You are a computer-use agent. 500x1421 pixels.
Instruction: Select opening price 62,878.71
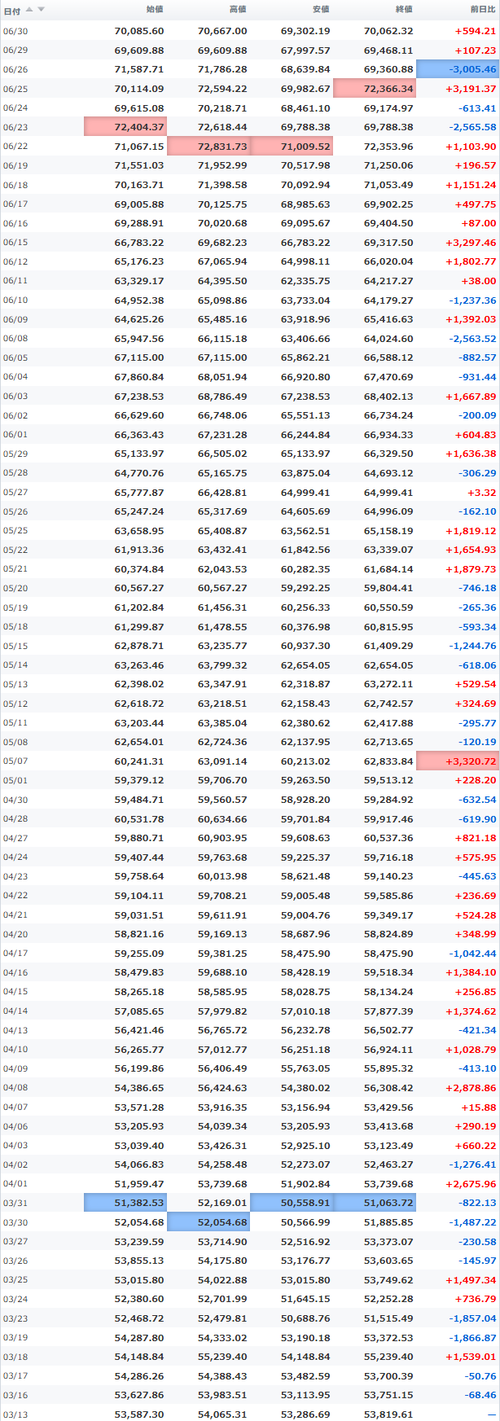(x=139, y=647)
